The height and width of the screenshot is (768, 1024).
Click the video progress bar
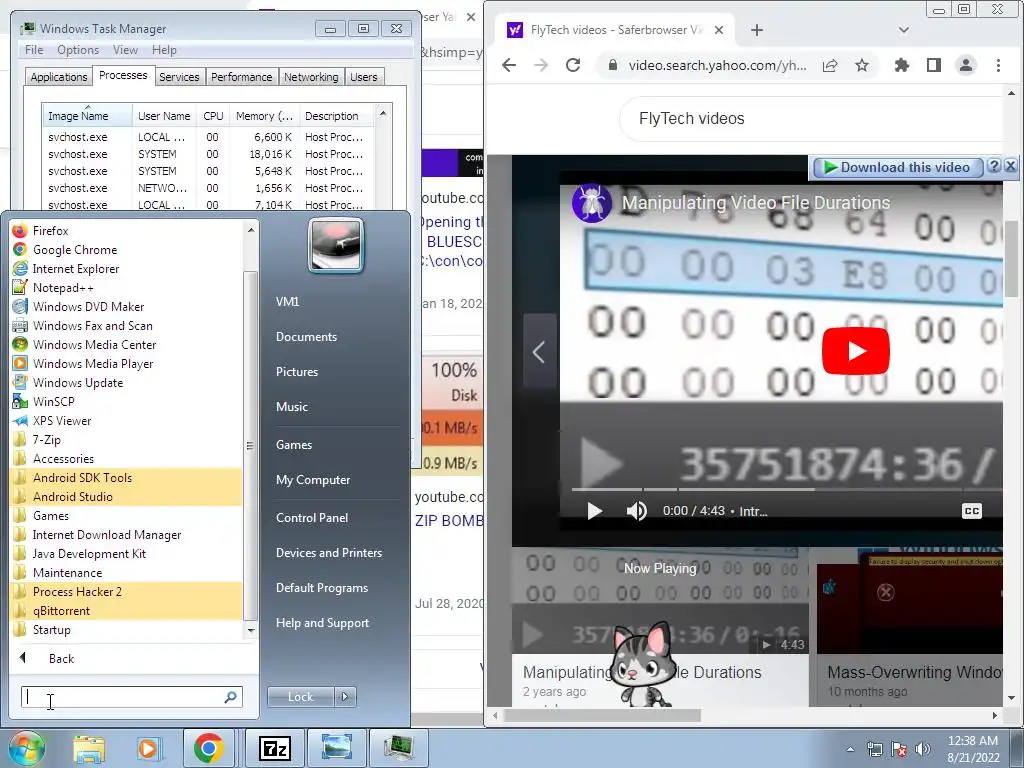pos(787,488)
